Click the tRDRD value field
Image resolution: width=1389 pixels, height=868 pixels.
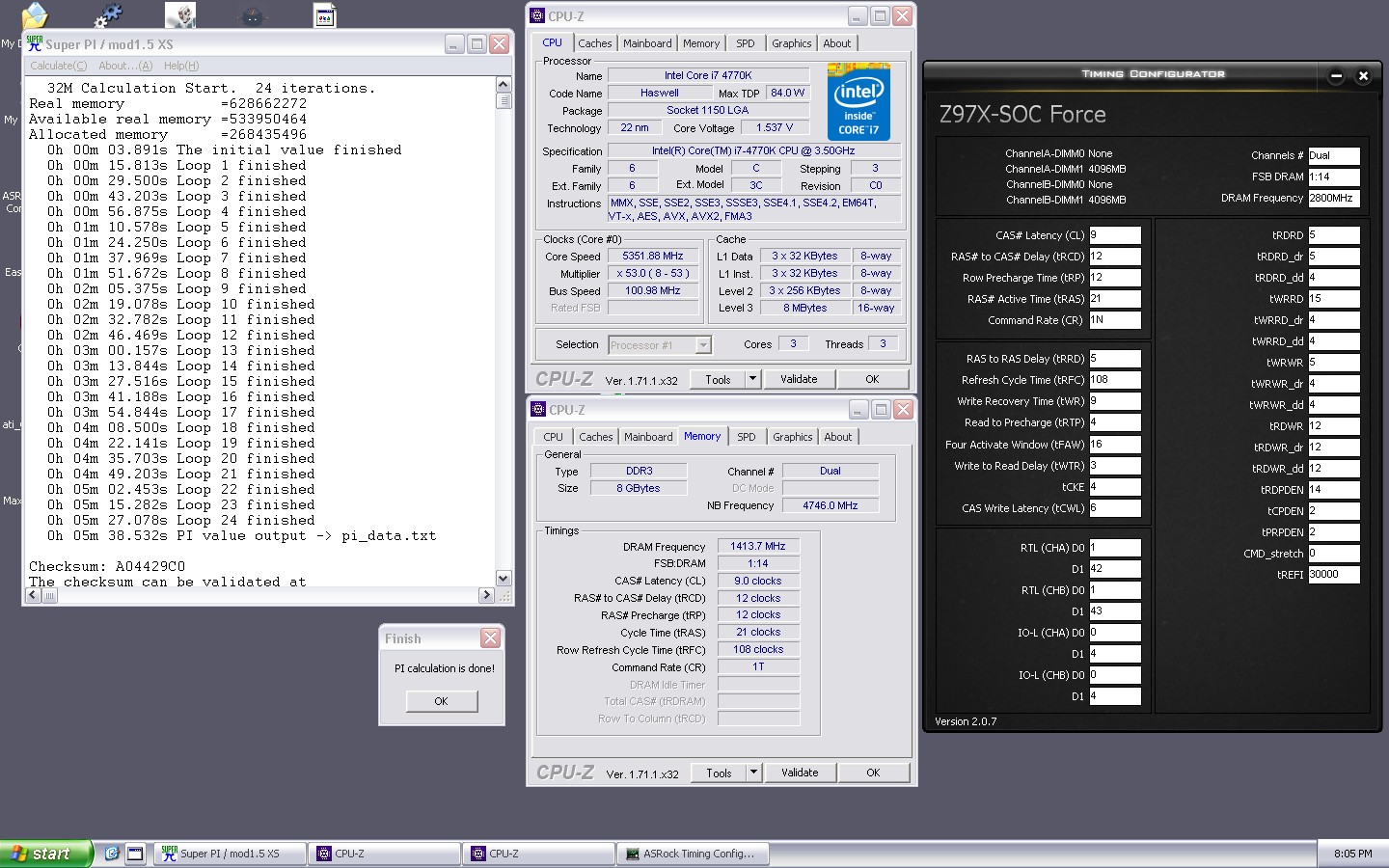(x=1334, y=235)
